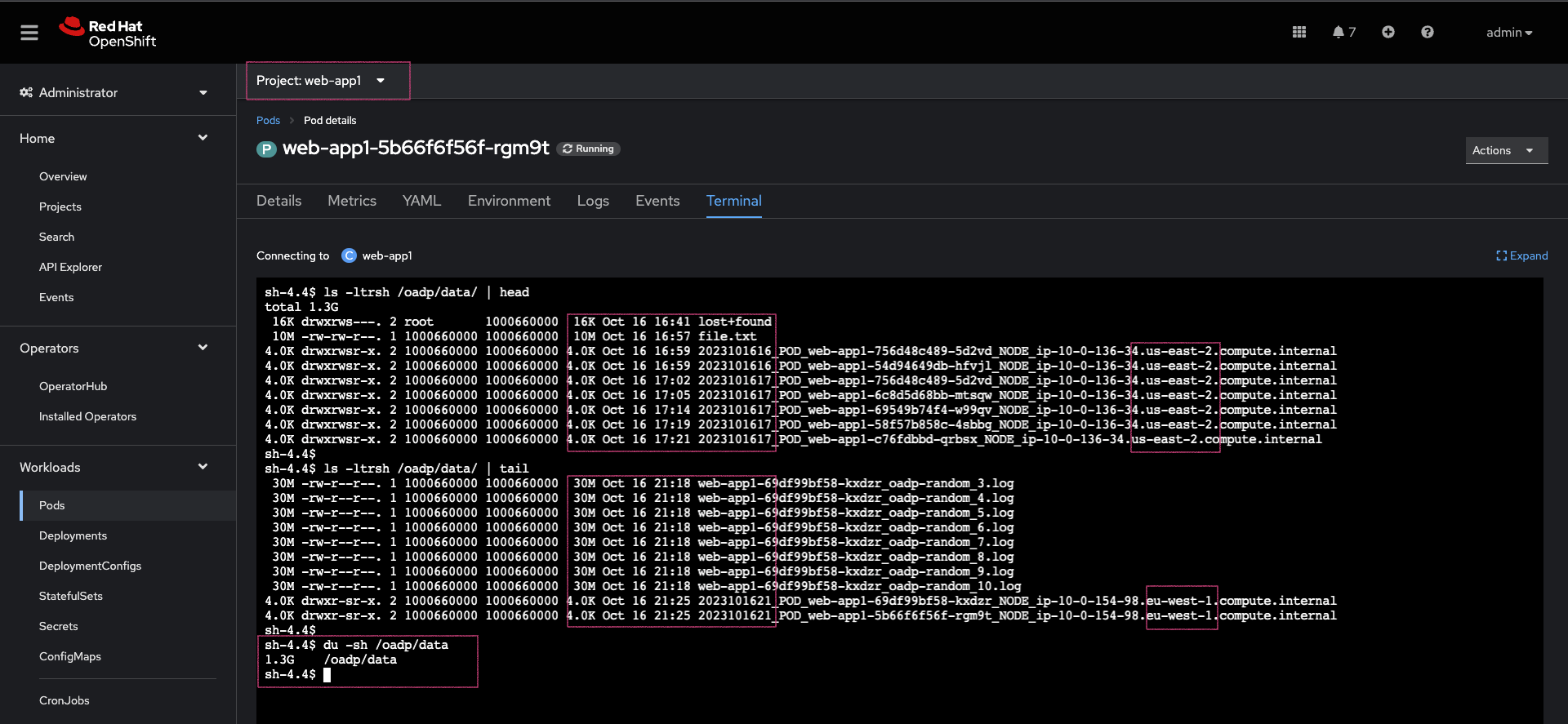Click the web-app1 container badge icon
The image size is (1568, 724).
click(x=349, y=255)
